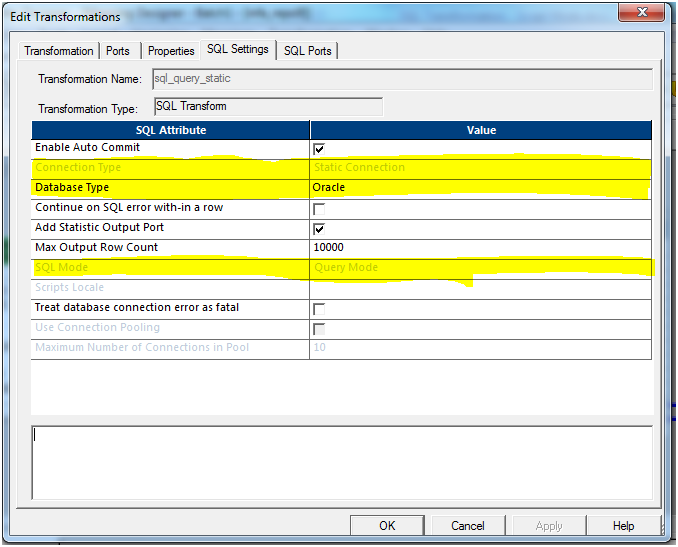This screenshot has height=547, width=678.
Task: Close the Edit Transformations dialog
Action: [x=642, y=12]
